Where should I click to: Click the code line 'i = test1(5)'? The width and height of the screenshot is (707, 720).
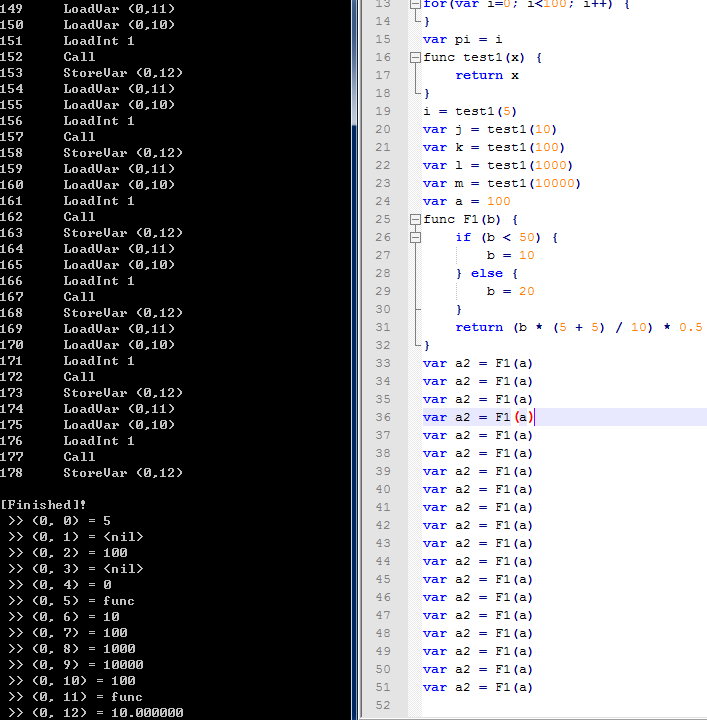[470, 111]
